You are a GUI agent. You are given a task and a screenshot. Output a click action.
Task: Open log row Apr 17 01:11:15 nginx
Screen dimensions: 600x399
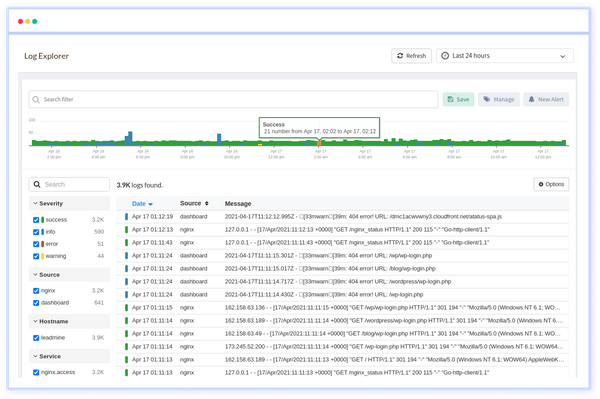click(342, 308)
